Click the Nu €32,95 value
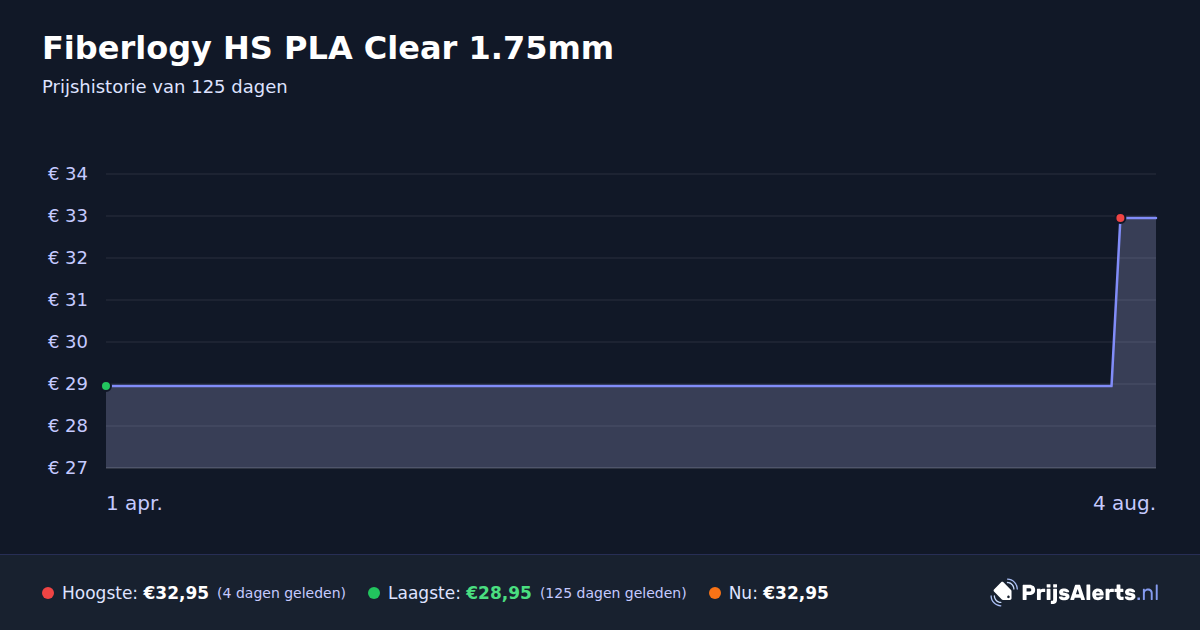The image size is (1200, 630). (x=796, y=593)
